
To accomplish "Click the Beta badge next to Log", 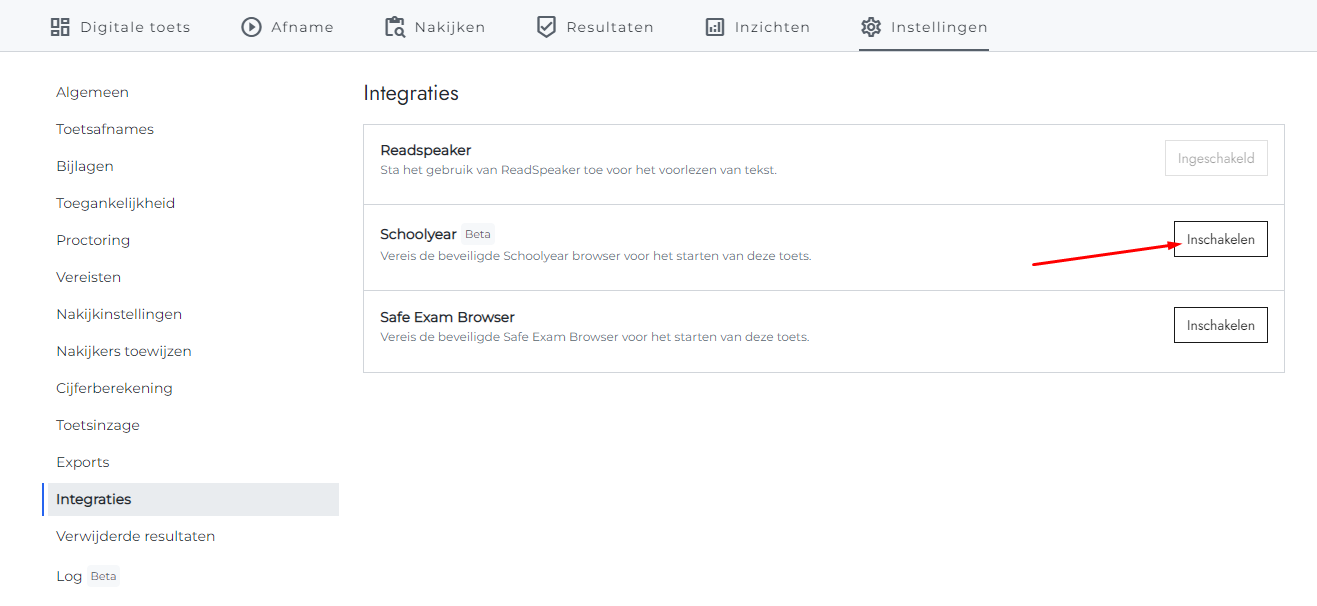I will click(x=103, y=576).
